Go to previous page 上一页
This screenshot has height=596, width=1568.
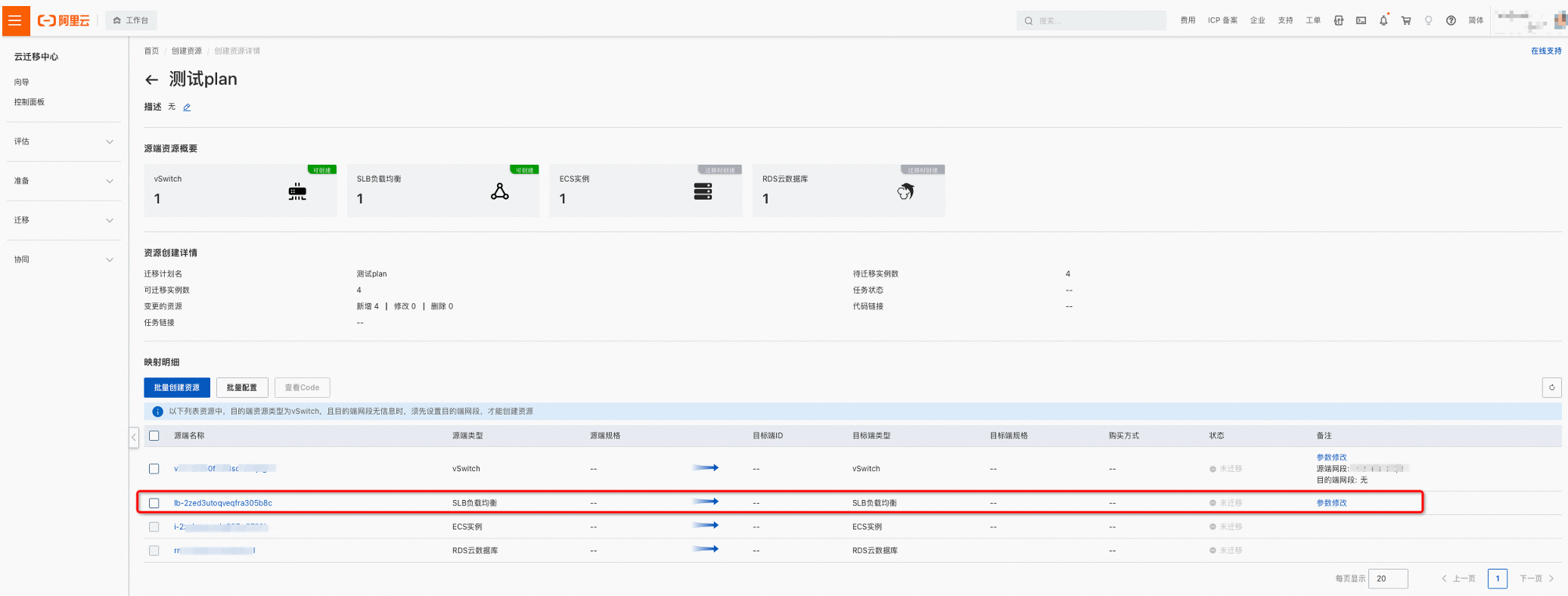(1459, 579)
